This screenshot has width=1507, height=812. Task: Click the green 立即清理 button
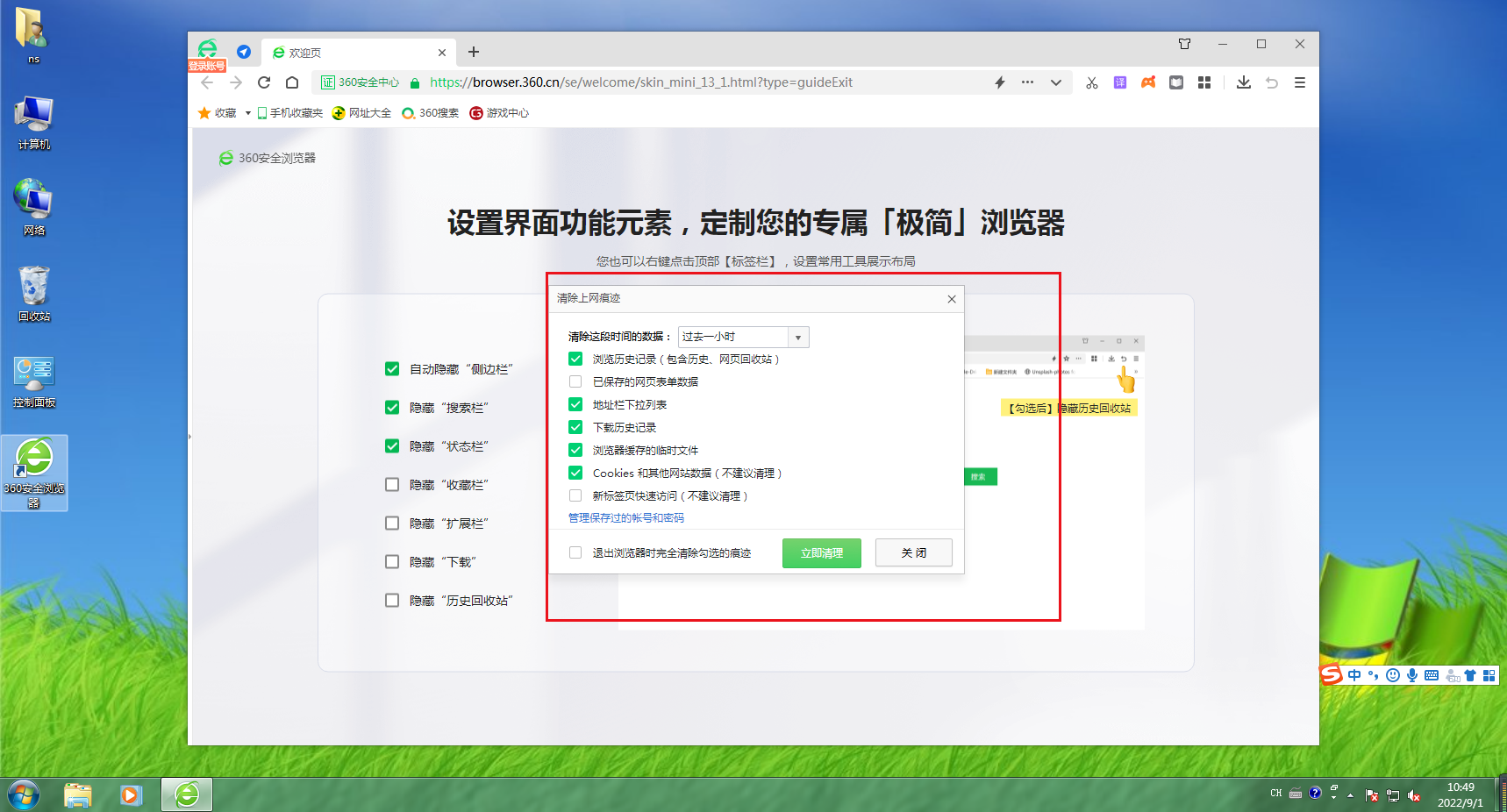point(822,552)
